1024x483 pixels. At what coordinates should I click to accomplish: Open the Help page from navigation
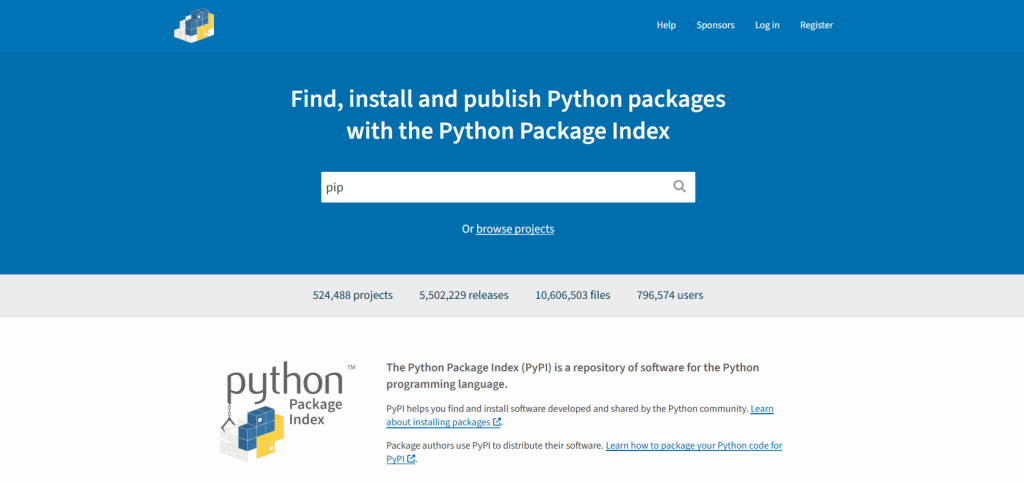[x=666, y=25]
